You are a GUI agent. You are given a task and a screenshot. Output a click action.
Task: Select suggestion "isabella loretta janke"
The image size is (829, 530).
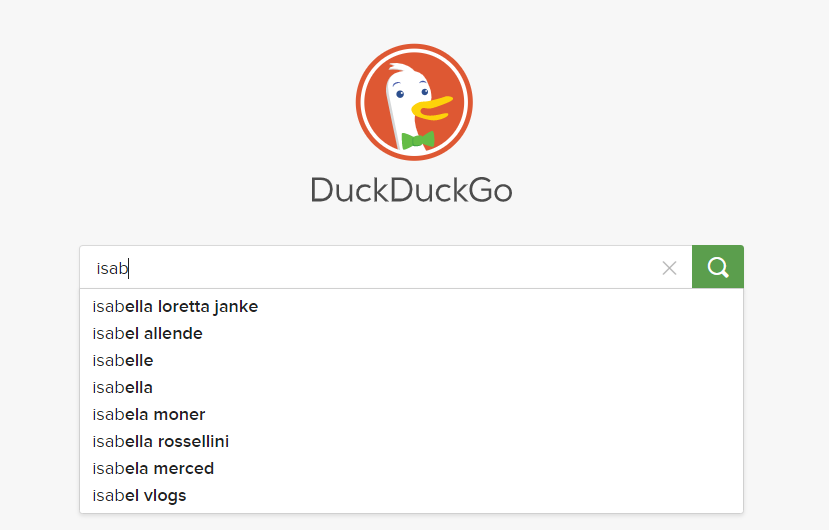(x=411, y=307)
